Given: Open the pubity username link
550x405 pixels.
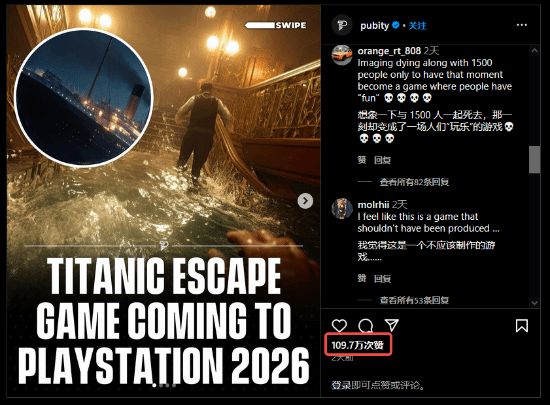Looking at the screenshot, I should coord(374,26).
